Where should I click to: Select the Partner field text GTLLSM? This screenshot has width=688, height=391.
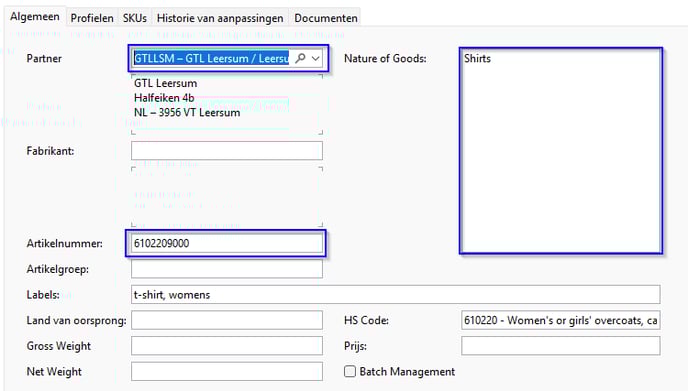coord(211,58)
